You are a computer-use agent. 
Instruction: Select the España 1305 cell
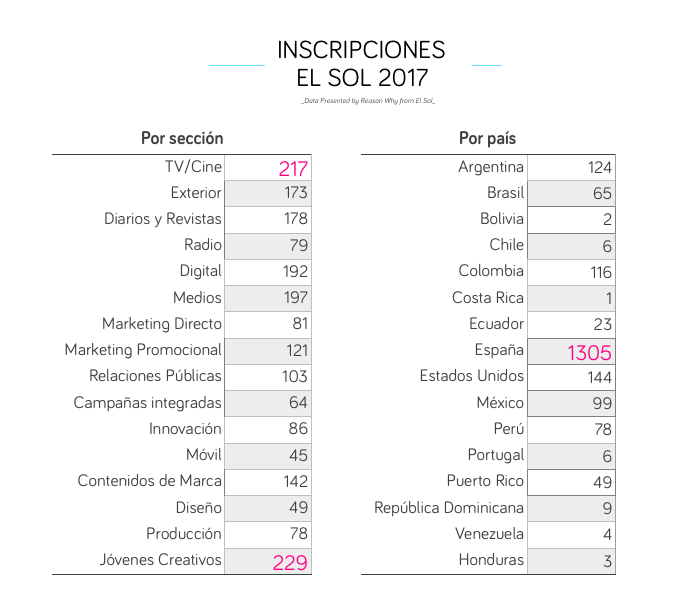click(x=571, y=352)
